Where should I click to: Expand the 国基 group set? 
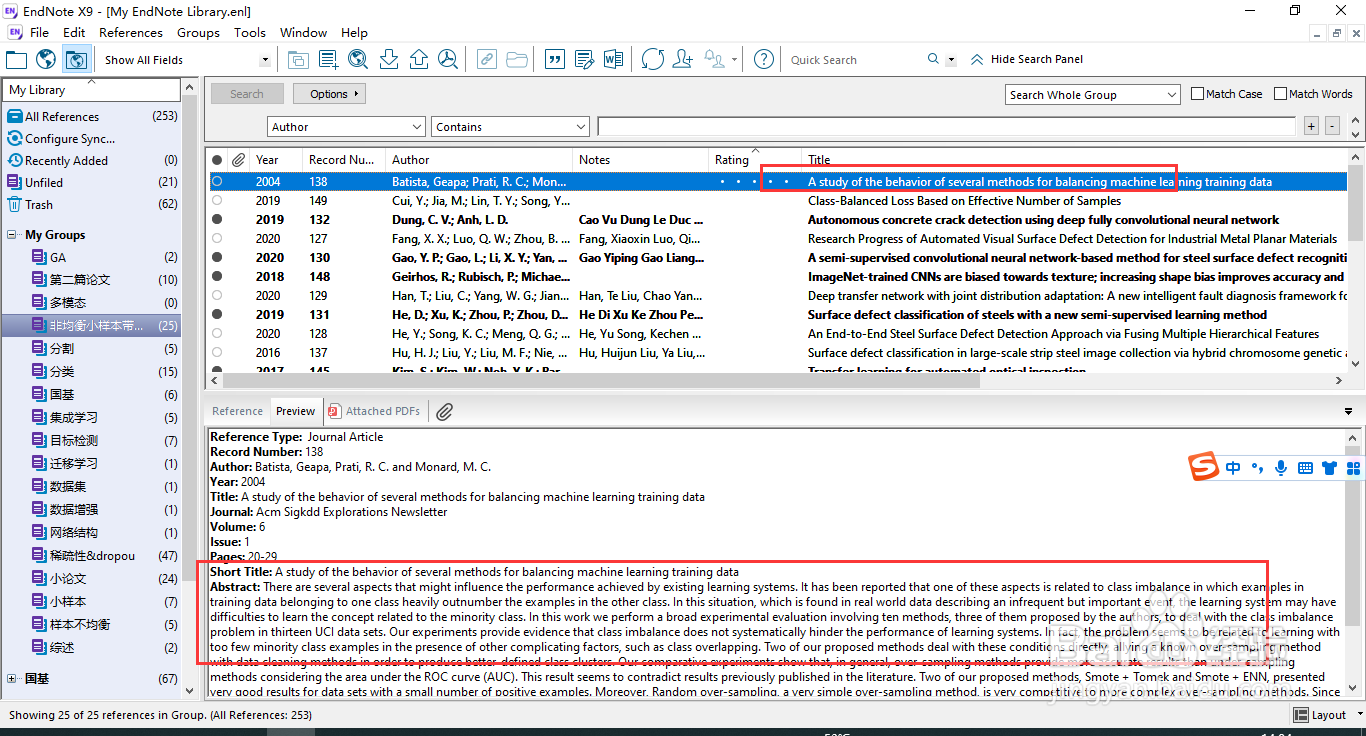[13, 679]
